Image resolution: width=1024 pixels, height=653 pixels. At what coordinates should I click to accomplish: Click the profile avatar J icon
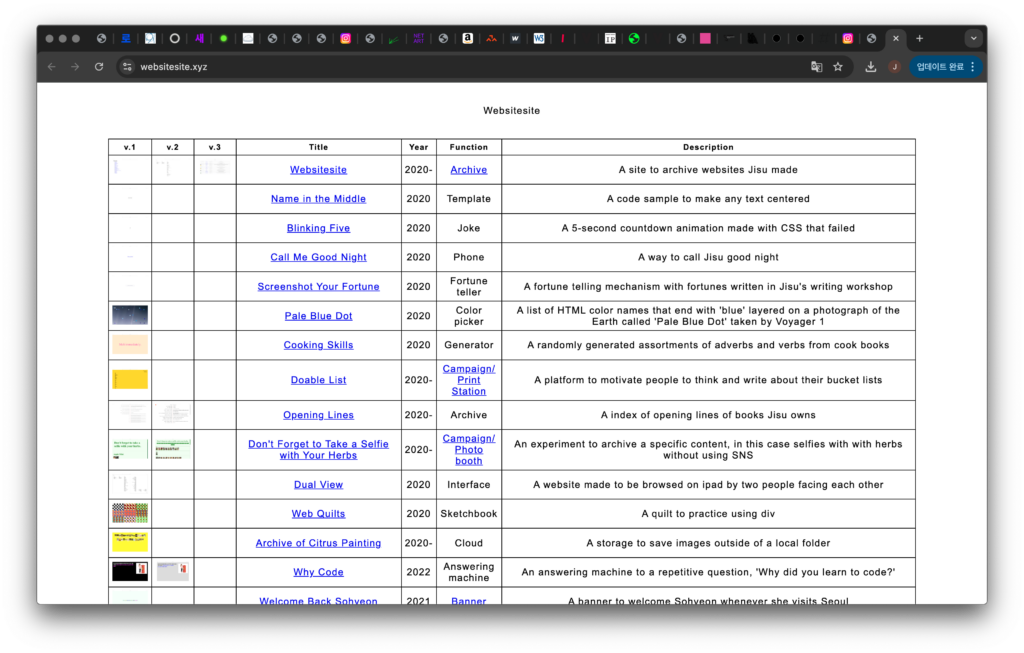894,67
